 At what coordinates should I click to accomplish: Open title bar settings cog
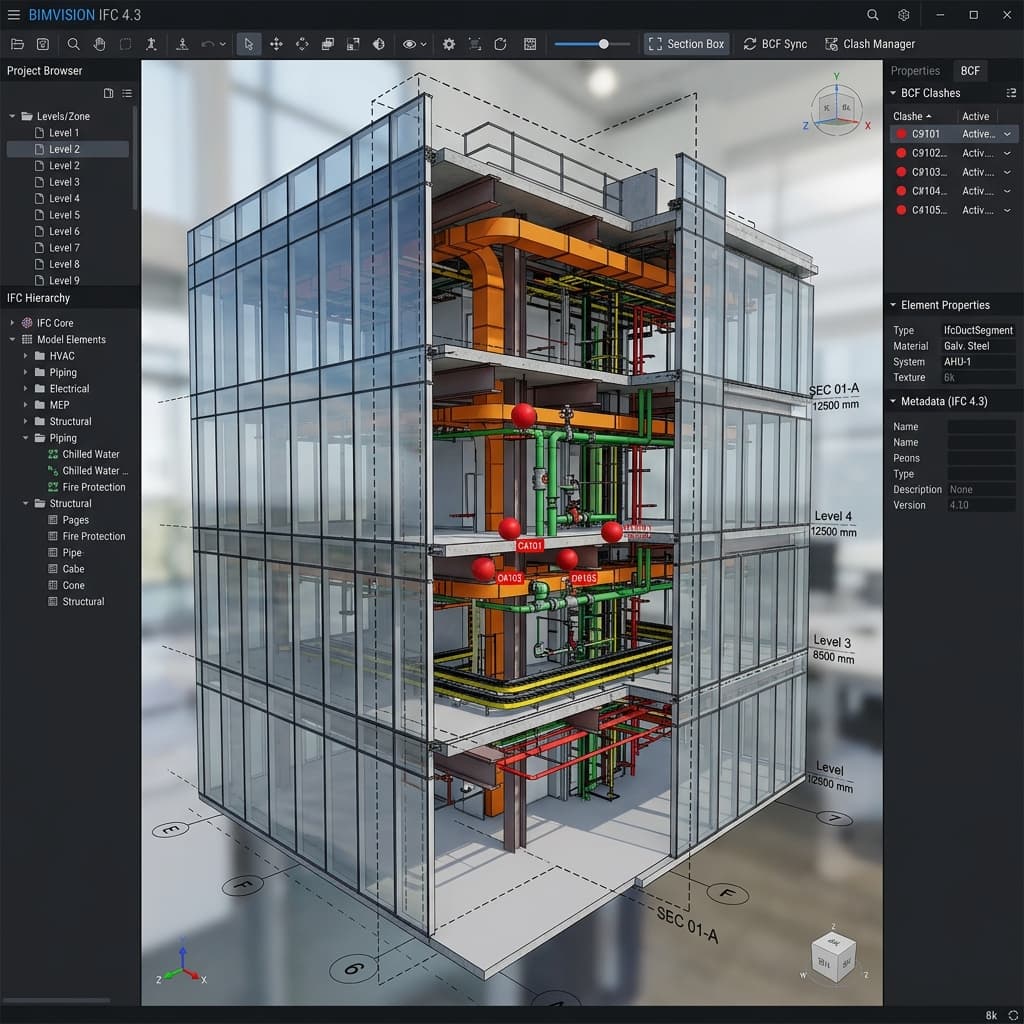pyautogui.click(x=904, y=14)
